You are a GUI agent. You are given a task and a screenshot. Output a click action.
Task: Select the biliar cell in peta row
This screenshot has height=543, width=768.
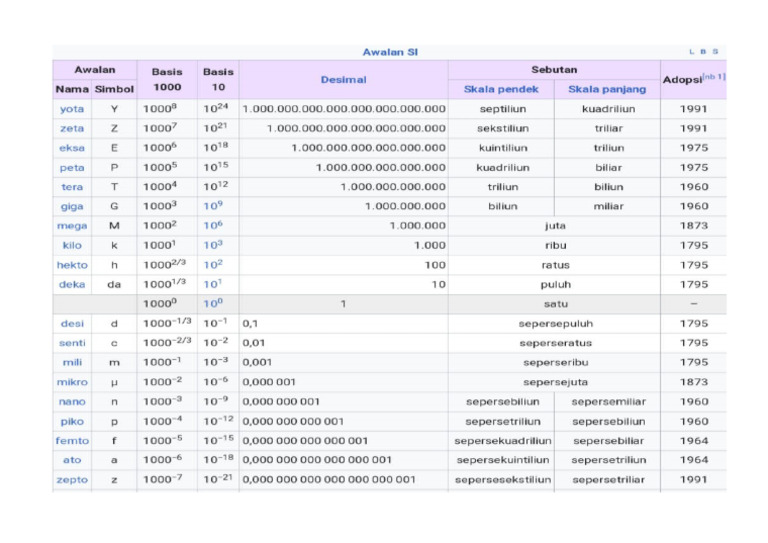tap(608, 167)
